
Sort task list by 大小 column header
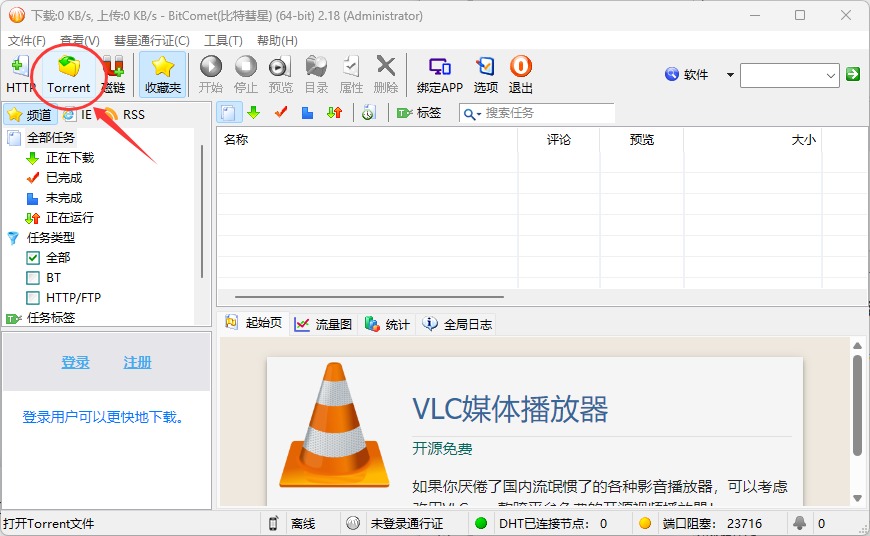coord(752,139)
